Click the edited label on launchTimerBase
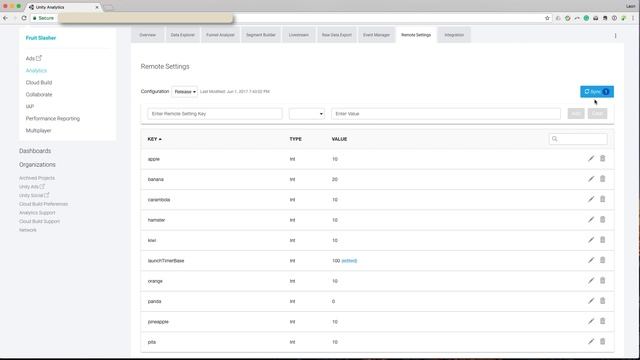Image resolution: width=640 pixels, height=360 pixels. (349, 260)
